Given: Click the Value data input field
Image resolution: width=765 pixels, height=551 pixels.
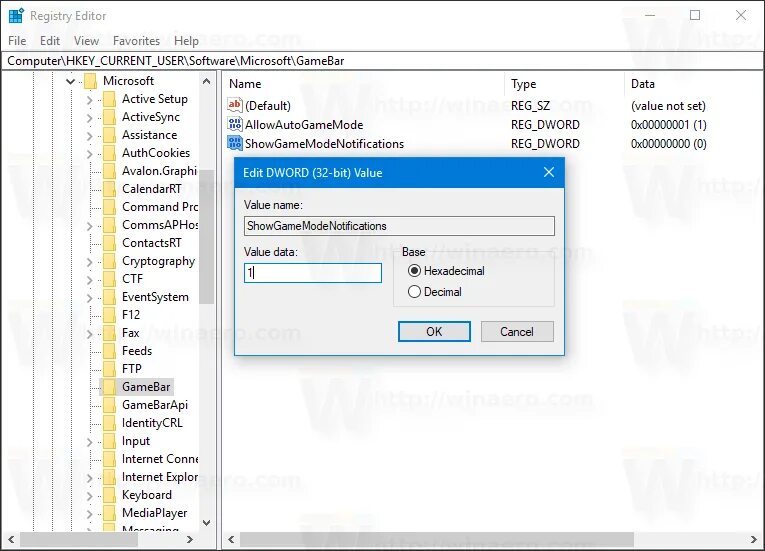Looking at the screenshot, I should click(x=313, y=273).
